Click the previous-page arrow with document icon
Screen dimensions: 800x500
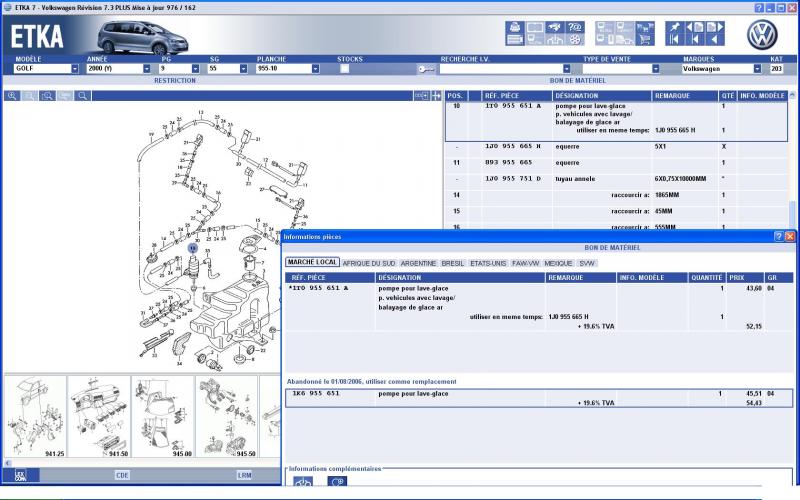coord(694,27)
